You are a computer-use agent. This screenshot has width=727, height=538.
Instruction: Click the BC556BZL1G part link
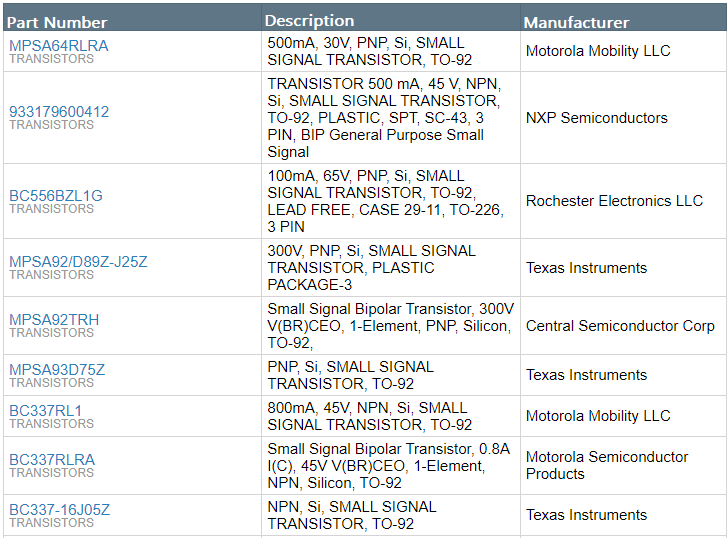coord(56,195)
